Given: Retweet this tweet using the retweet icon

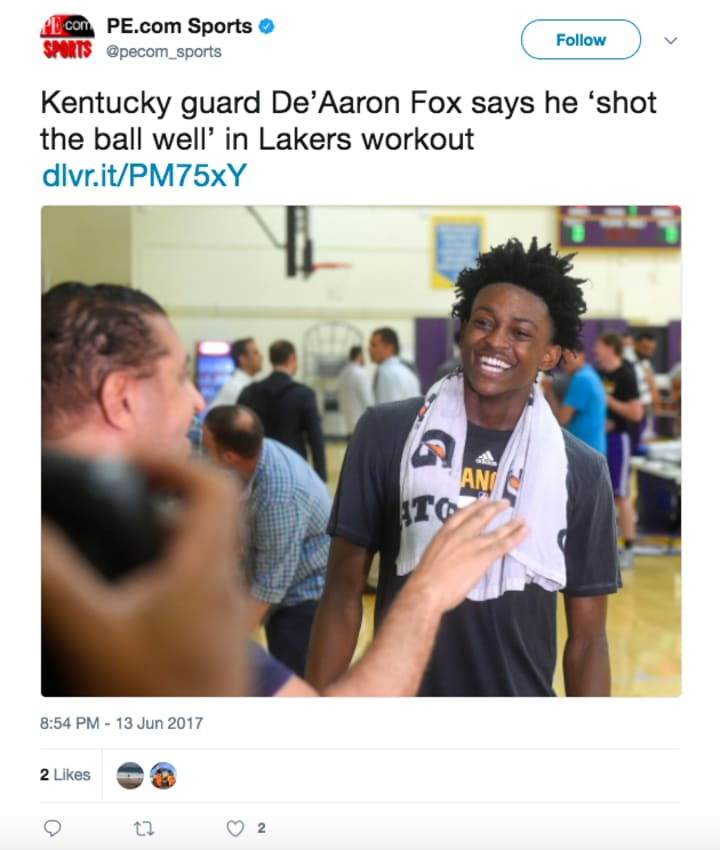Looking at the screenshot, I should (144, 828).
